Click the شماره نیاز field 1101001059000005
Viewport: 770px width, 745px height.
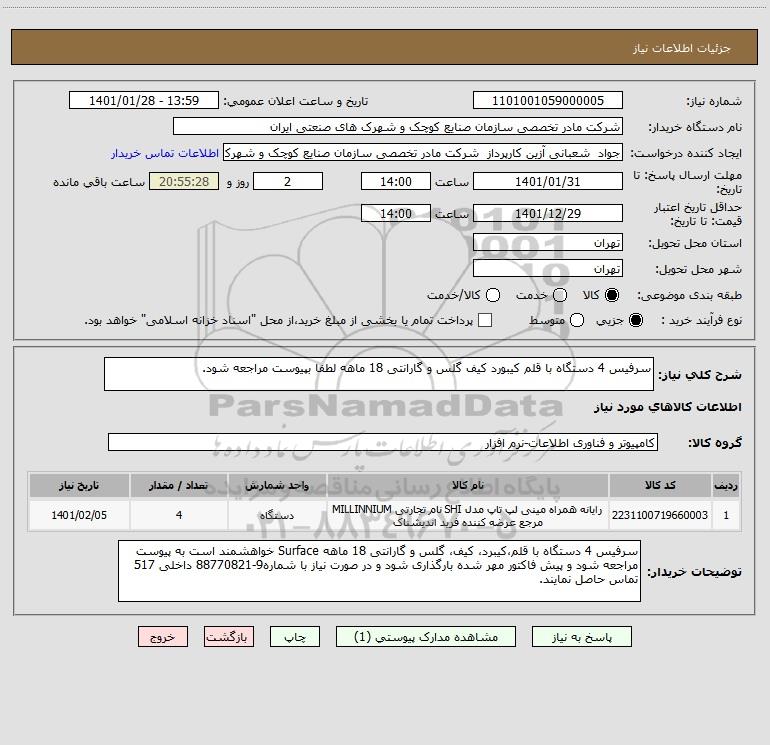coord(548,101)
